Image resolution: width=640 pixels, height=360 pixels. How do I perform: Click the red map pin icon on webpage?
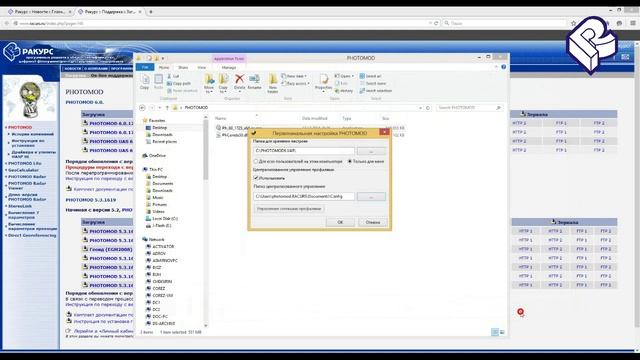tap(520, 312)
